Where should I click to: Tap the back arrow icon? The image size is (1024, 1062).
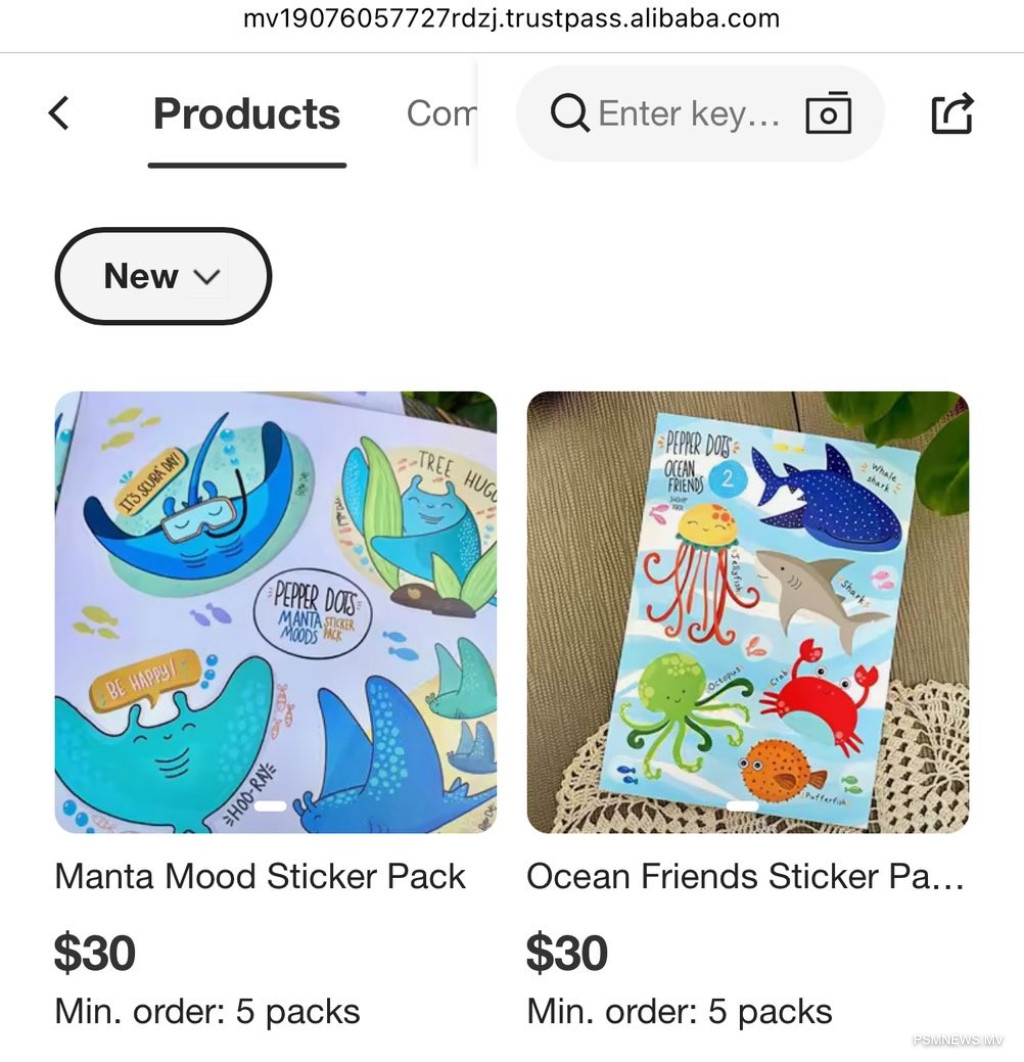(60, 113)
